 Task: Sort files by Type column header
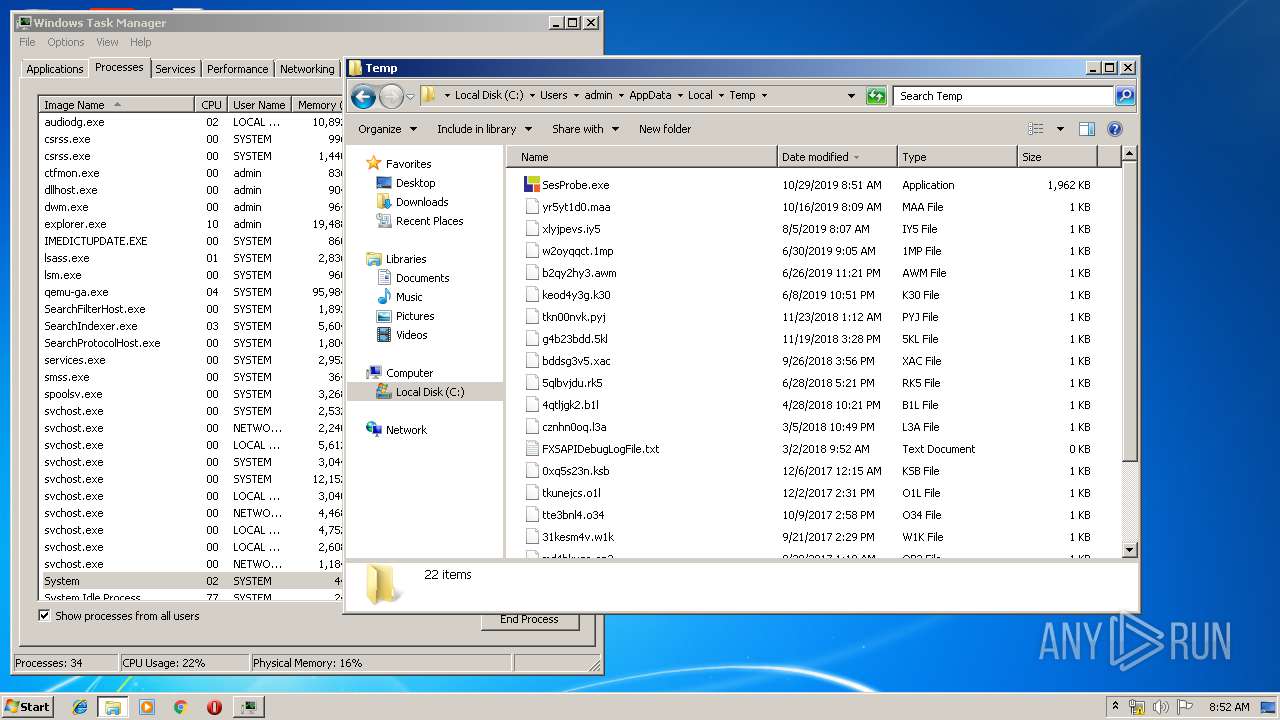coord(956,157)
